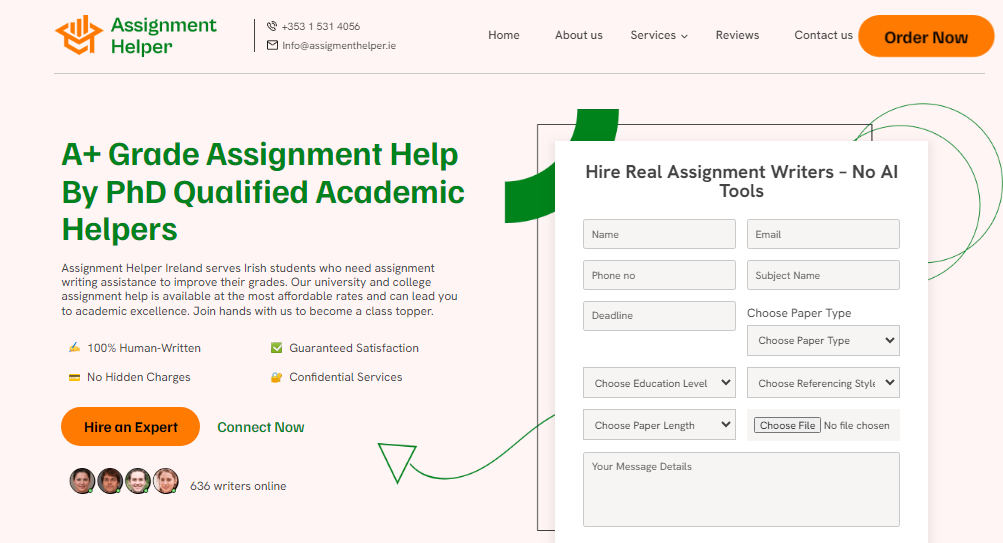Click the first writer avatar thumbnail
The height and width of the screenshot is (543, 1003).
[82, 481]
